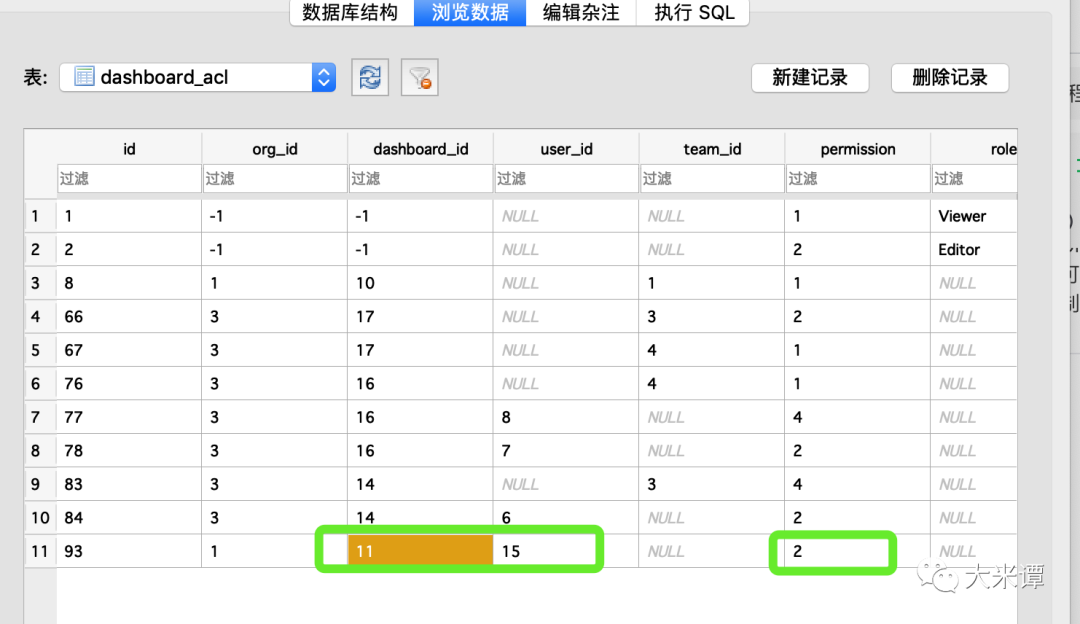Select id cell with value 66
Viewport: 1080px width, 624px height.
tap(129, 317)
